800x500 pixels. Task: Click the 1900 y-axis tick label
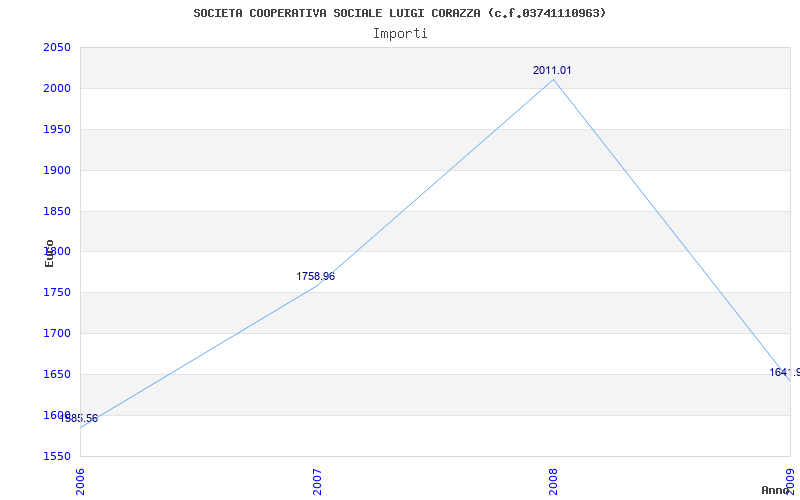tap(57, 170)
